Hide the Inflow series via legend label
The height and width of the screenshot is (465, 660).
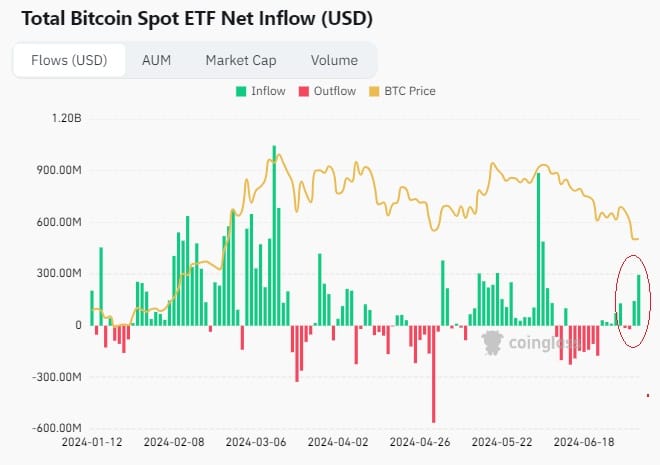point(268,91)
